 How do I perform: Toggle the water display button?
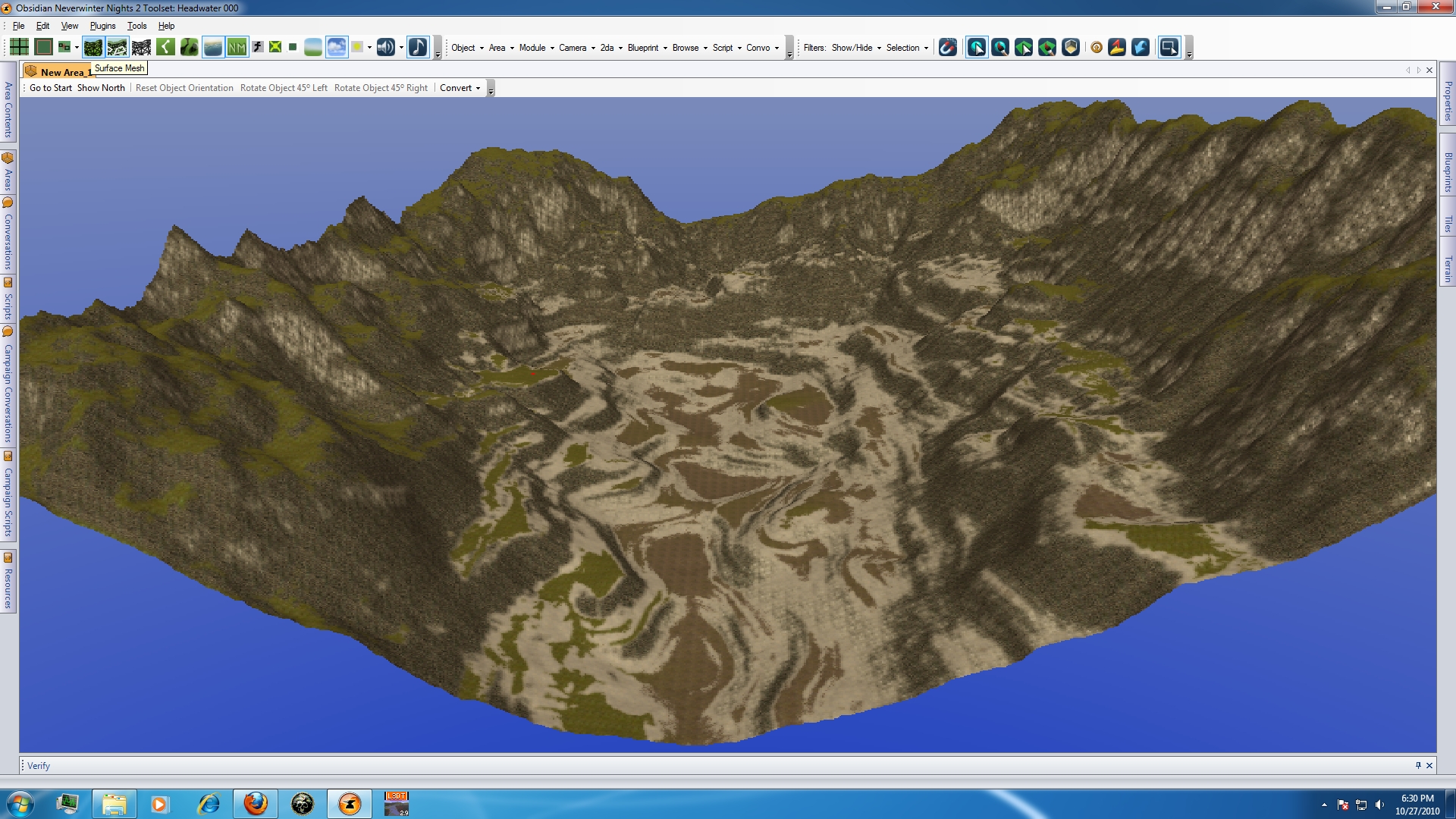(213, 48)
